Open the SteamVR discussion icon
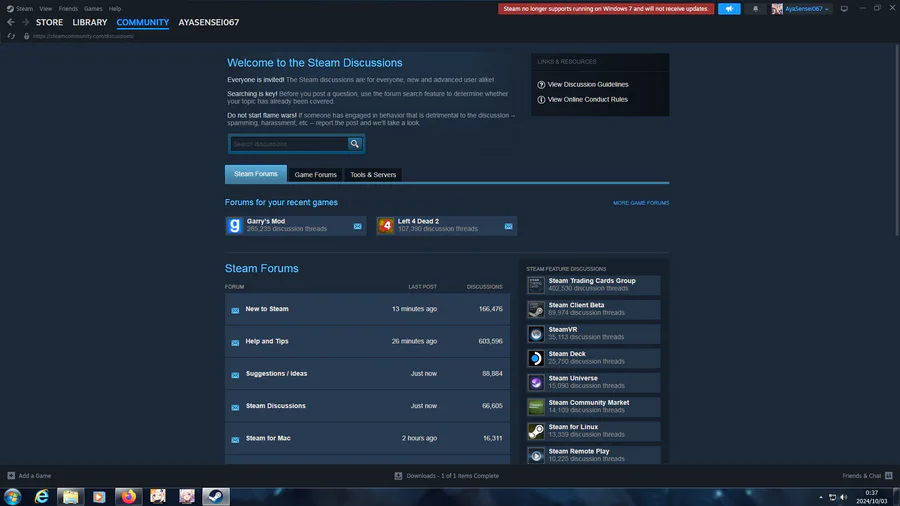900x506 pixels. coord(536,334)
